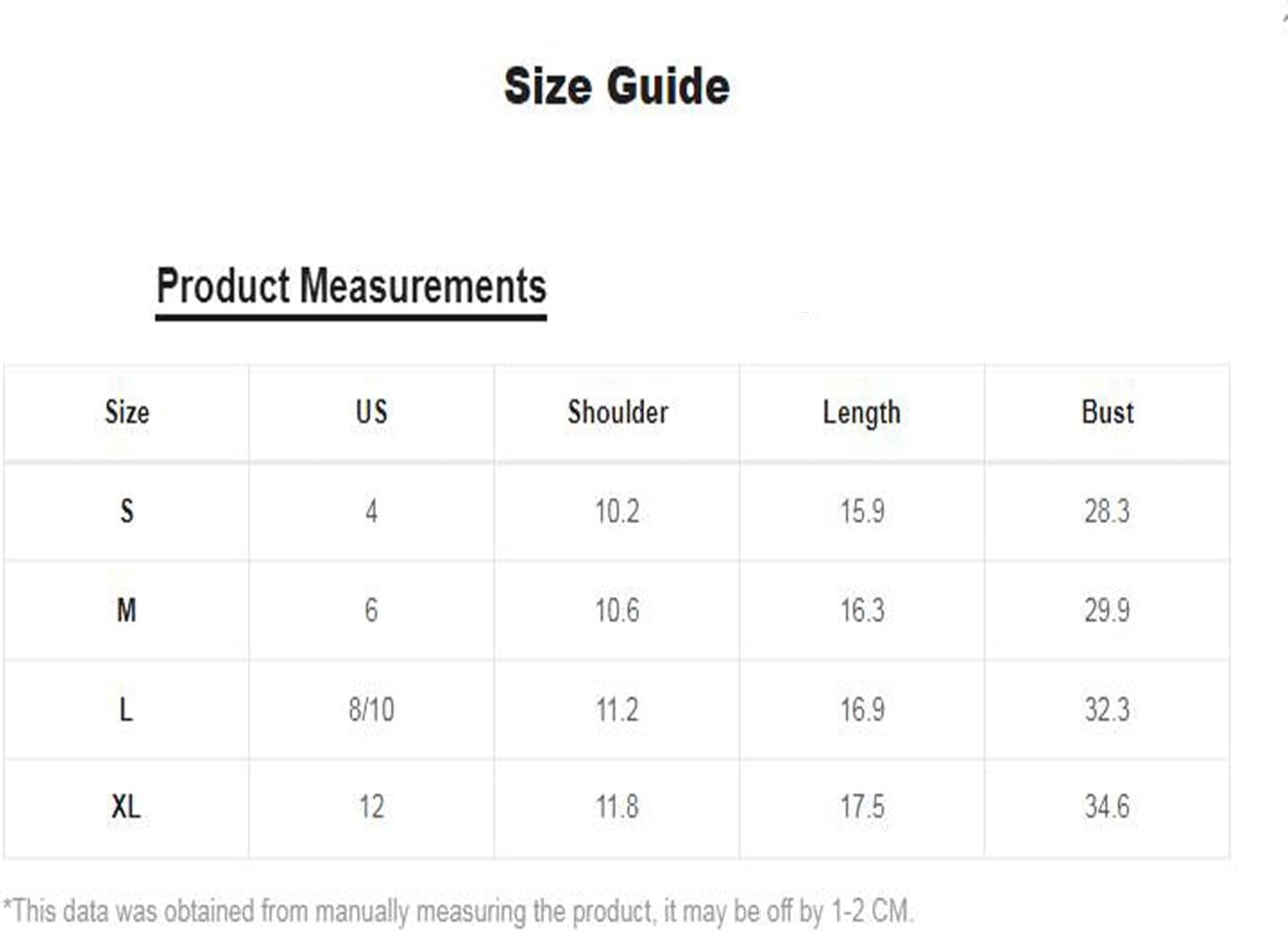Viewport: 1288px width, 932px height.
Task: Select the bust value 34.6
Action: [1107, 807]
